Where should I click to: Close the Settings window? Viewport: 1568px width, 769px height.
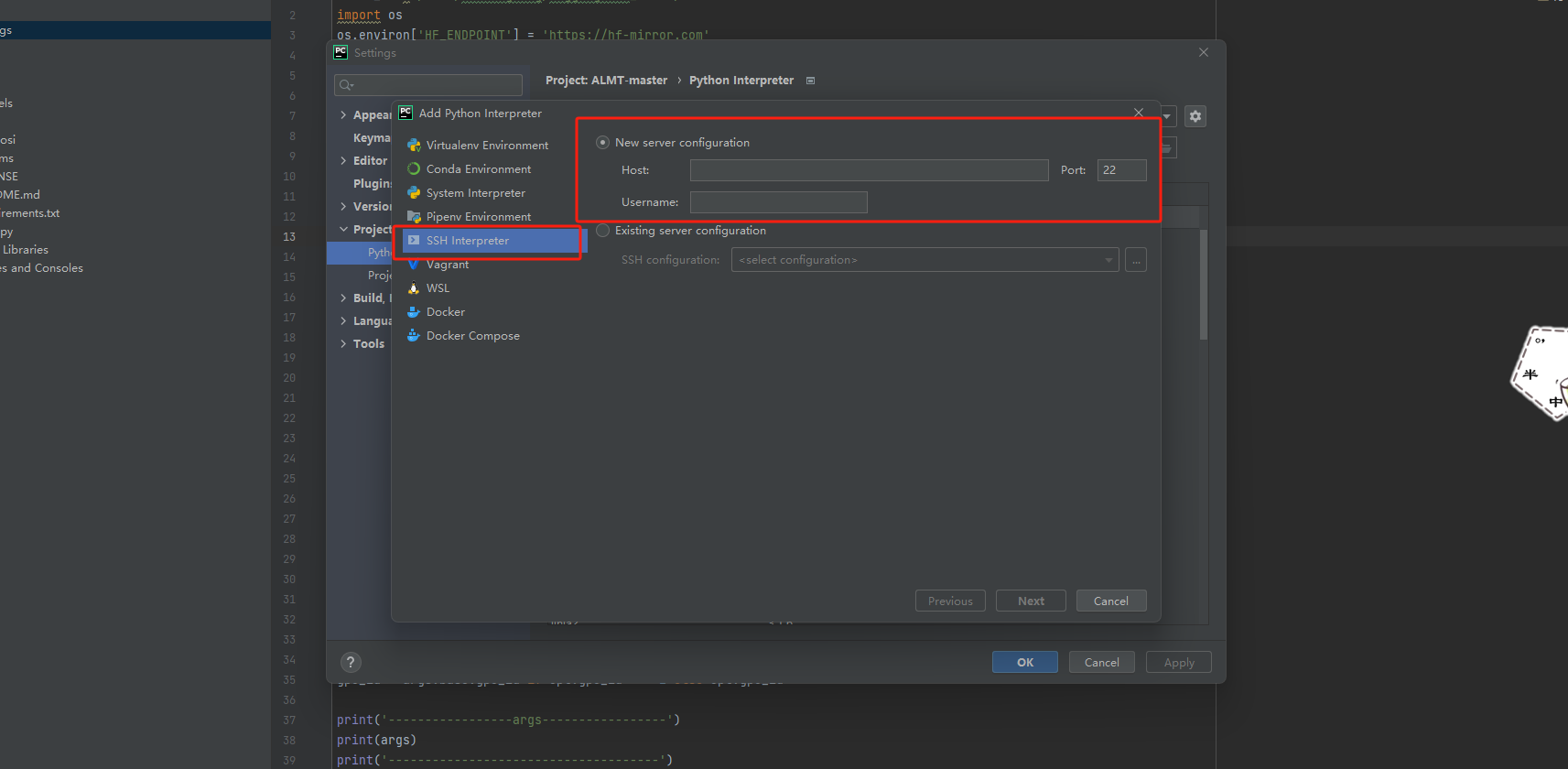click(1204, 52)
